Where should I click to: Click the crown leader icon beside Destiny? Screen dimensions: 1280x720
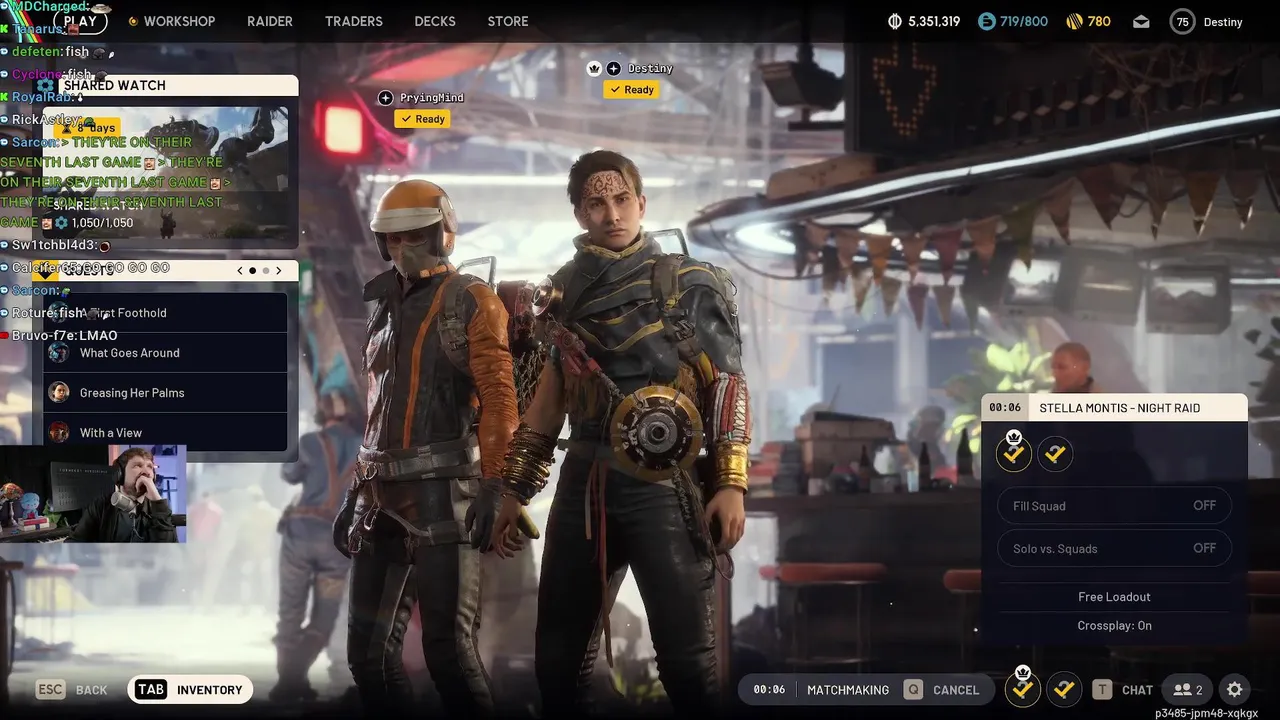click(594, 68)
